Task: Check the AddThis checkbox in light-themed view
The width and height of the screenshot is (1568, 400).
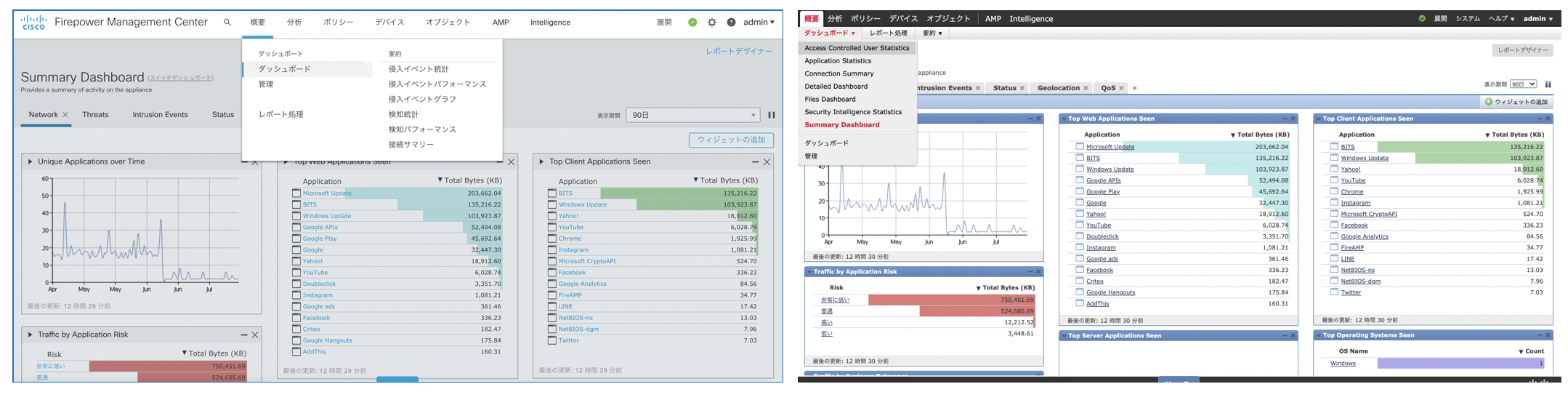Action: click(x=296, y=352)
